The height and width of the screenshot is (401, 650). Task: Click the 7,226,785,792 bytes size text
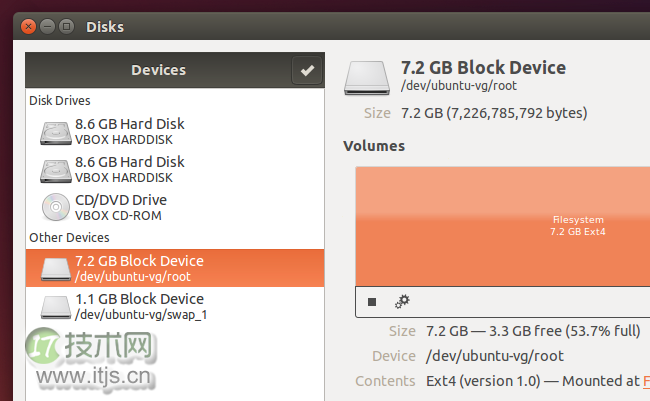tap(516, 113)
